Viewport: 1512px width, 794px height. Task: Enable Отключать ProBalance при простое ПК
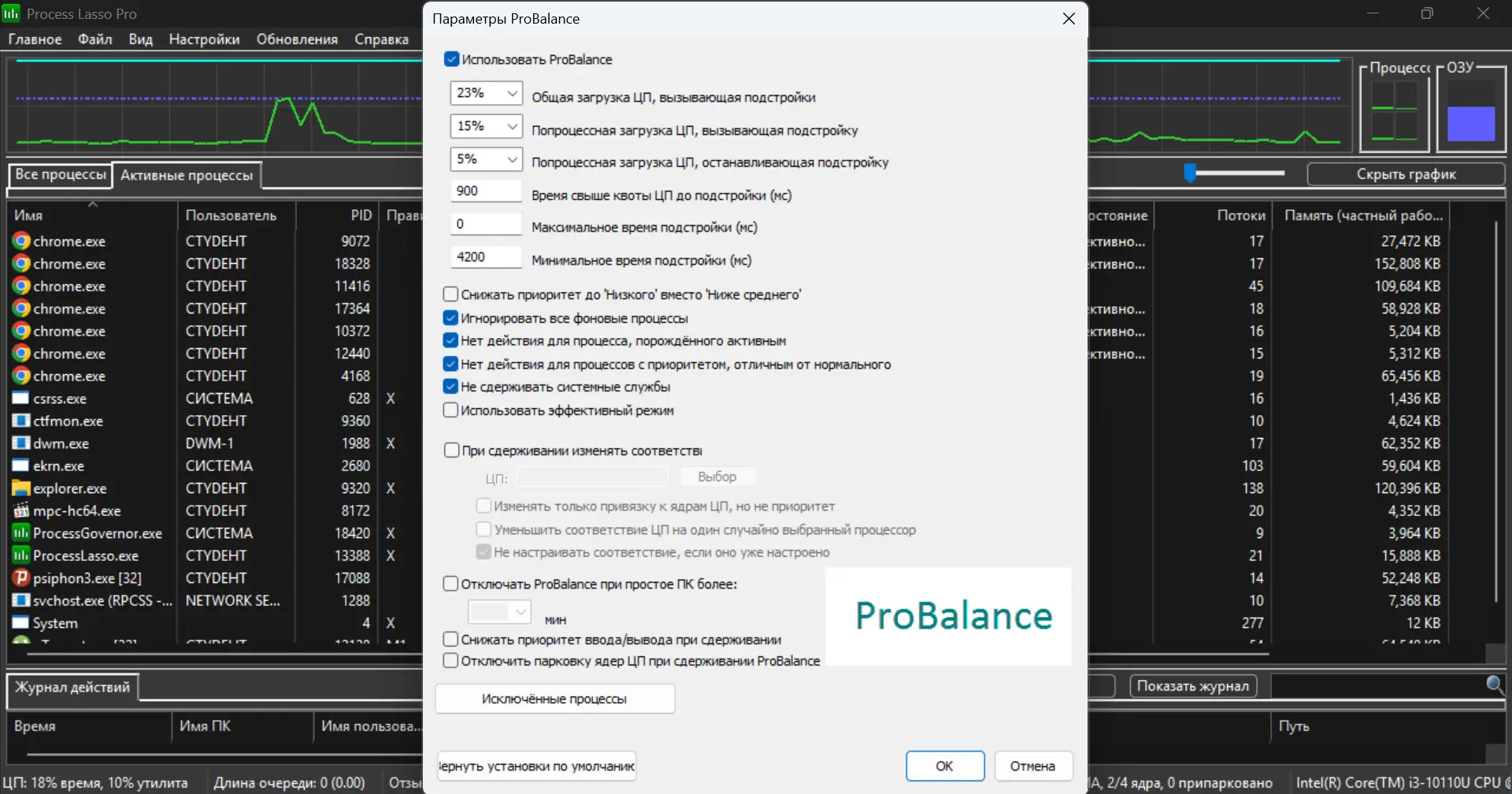[450, 584]
